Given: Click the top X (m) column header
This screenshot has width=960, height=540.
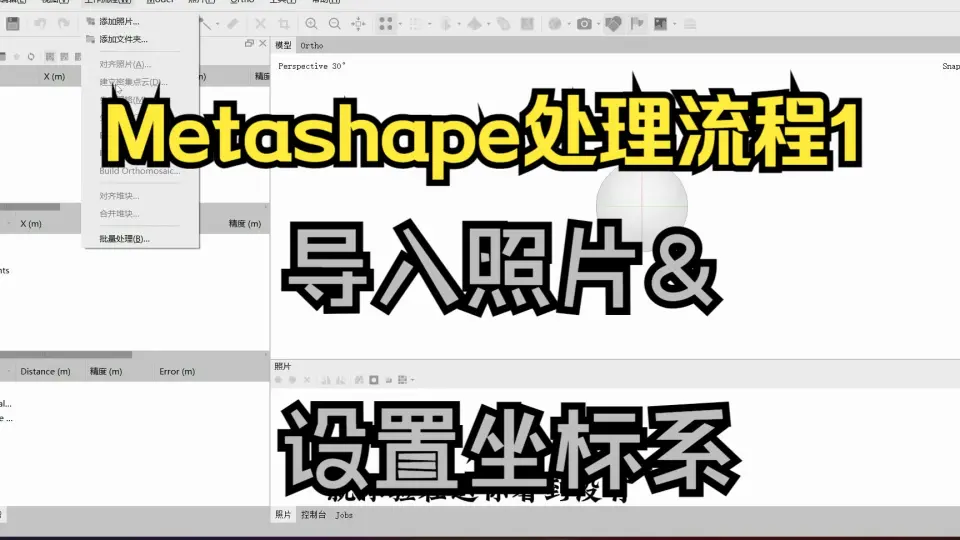Looking at the screenshot, I should [x=54, y=77].
